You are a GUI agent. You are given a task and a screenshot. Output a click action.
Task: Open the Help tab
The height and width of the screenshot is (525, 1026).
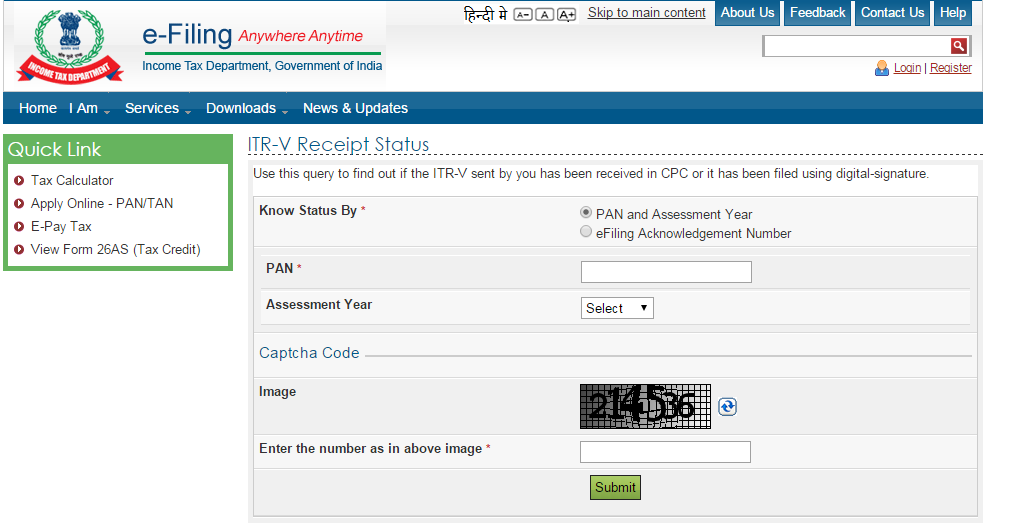[x=953, y=13]
